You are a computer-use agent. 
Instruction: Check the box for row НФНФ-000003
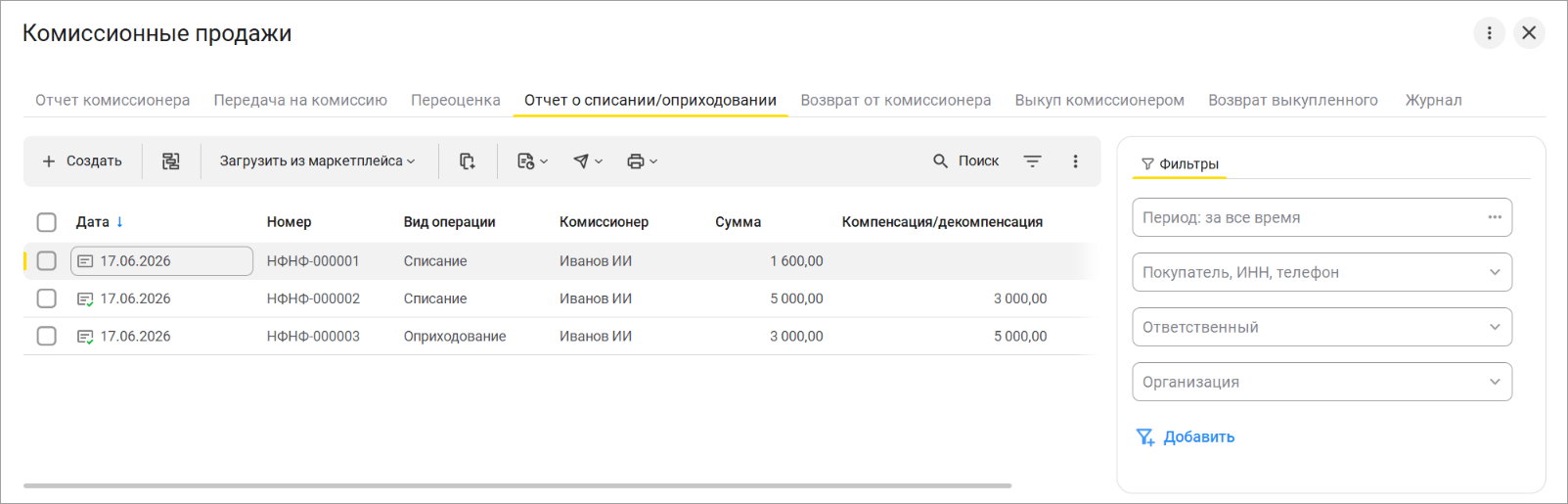[x=46, y=336]
